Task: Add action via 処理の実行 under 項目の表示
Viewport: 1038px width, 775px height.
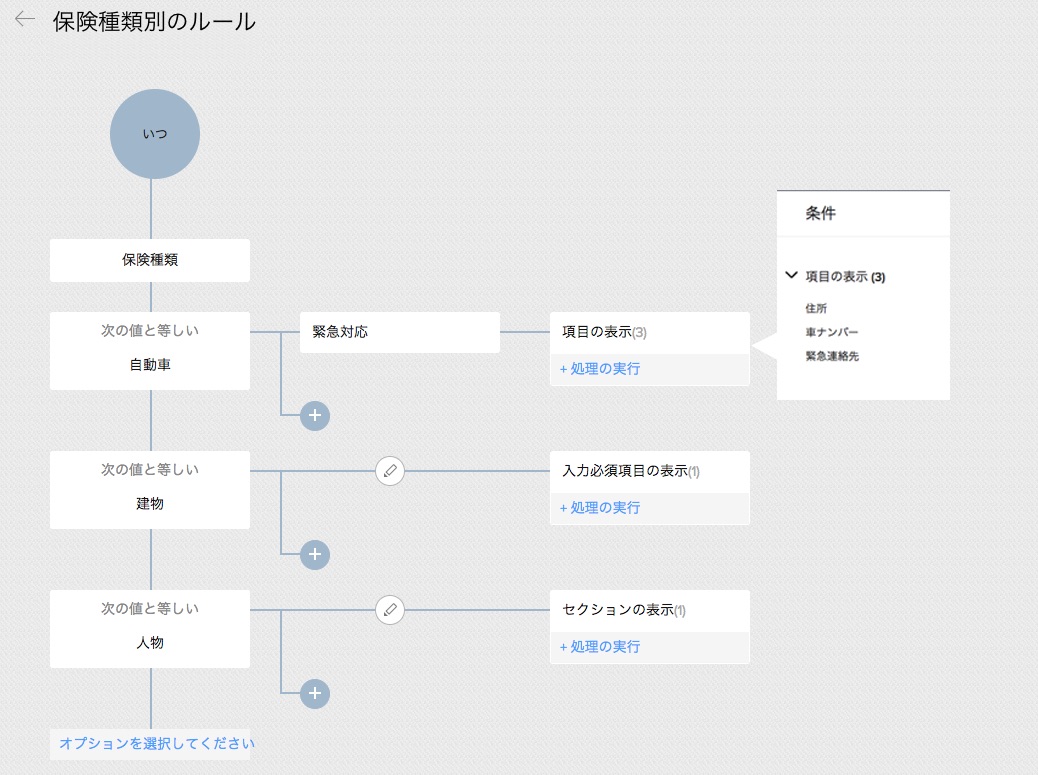Action: click(x=600, y=369)
